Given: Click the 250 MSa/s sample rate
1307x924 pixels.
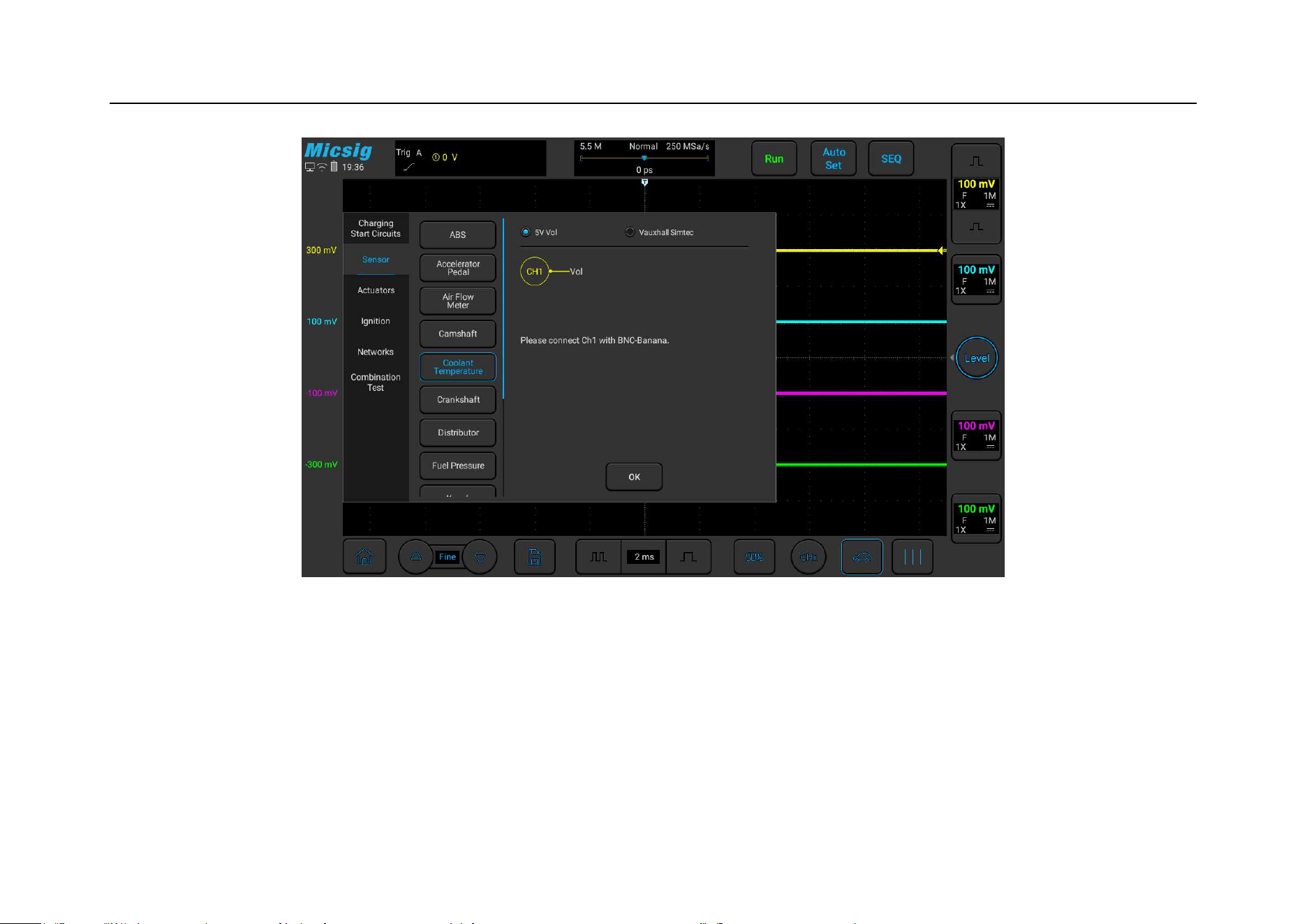Looking at the screenshot, I should coord(688,147).
